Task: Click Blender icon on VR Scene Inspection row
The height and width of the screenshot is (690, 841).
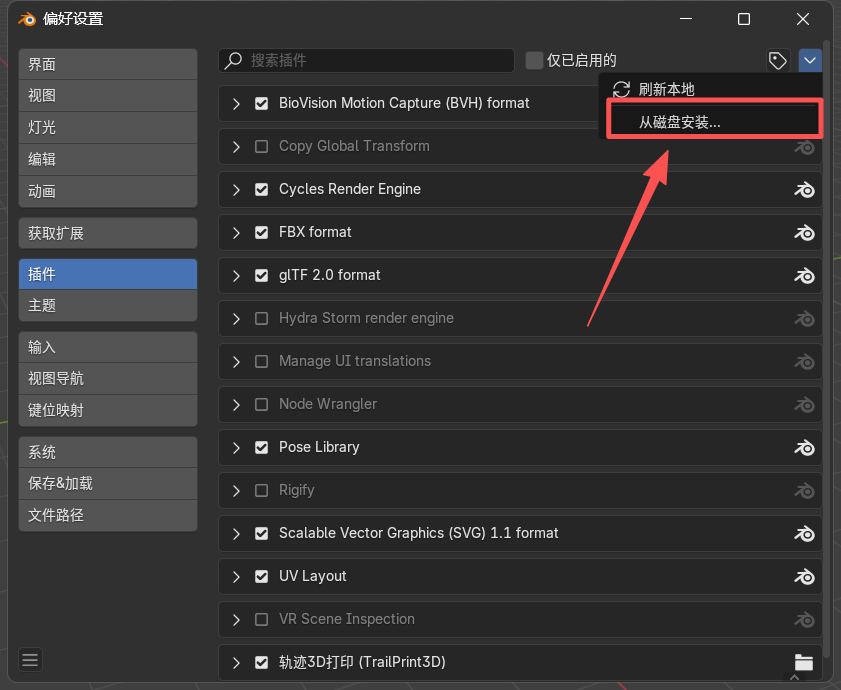Action: pos(805,620)
